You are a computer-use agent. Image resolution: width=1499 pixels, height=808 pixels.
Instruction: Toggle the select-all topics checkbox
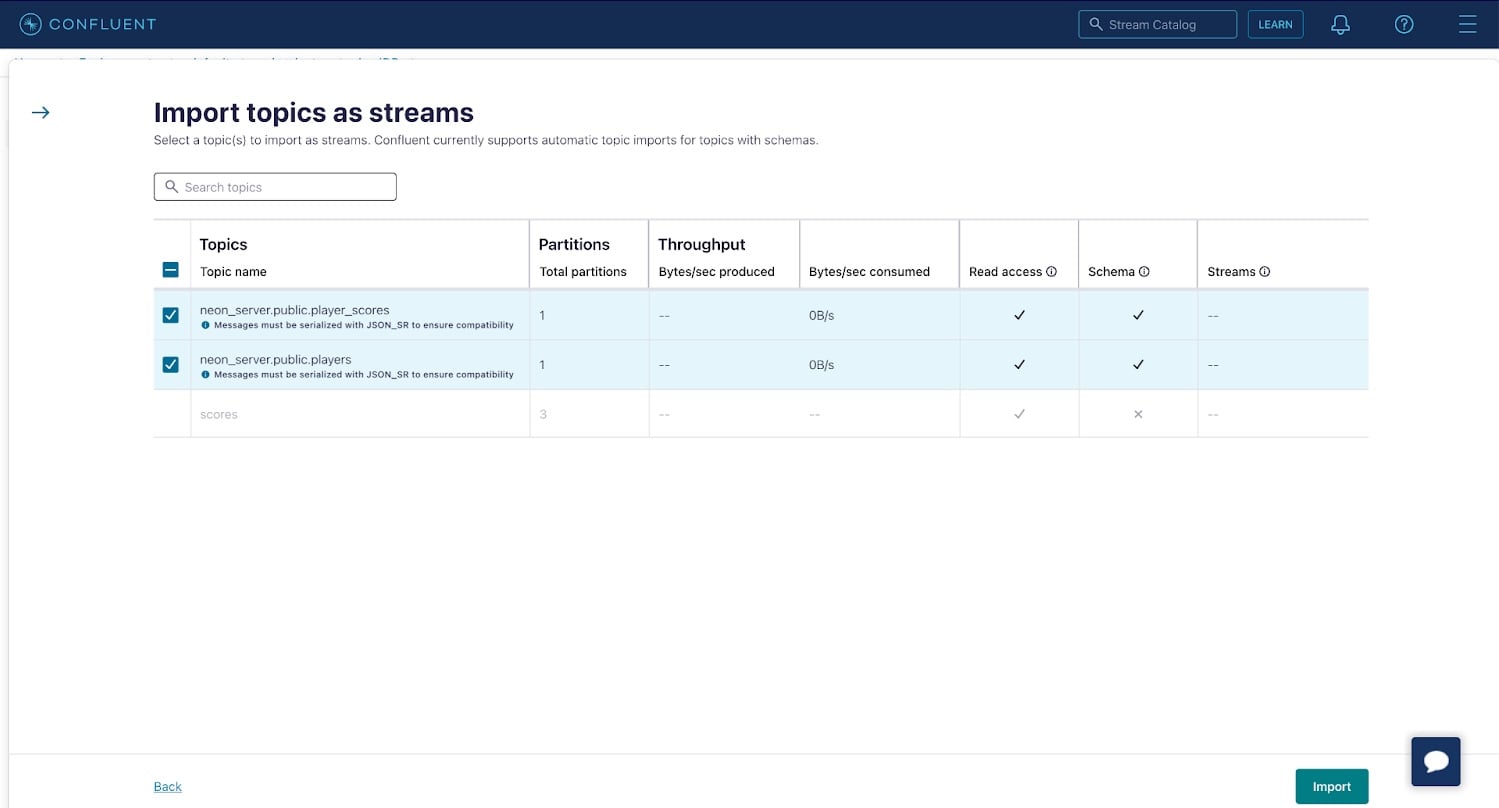point(170,269)
